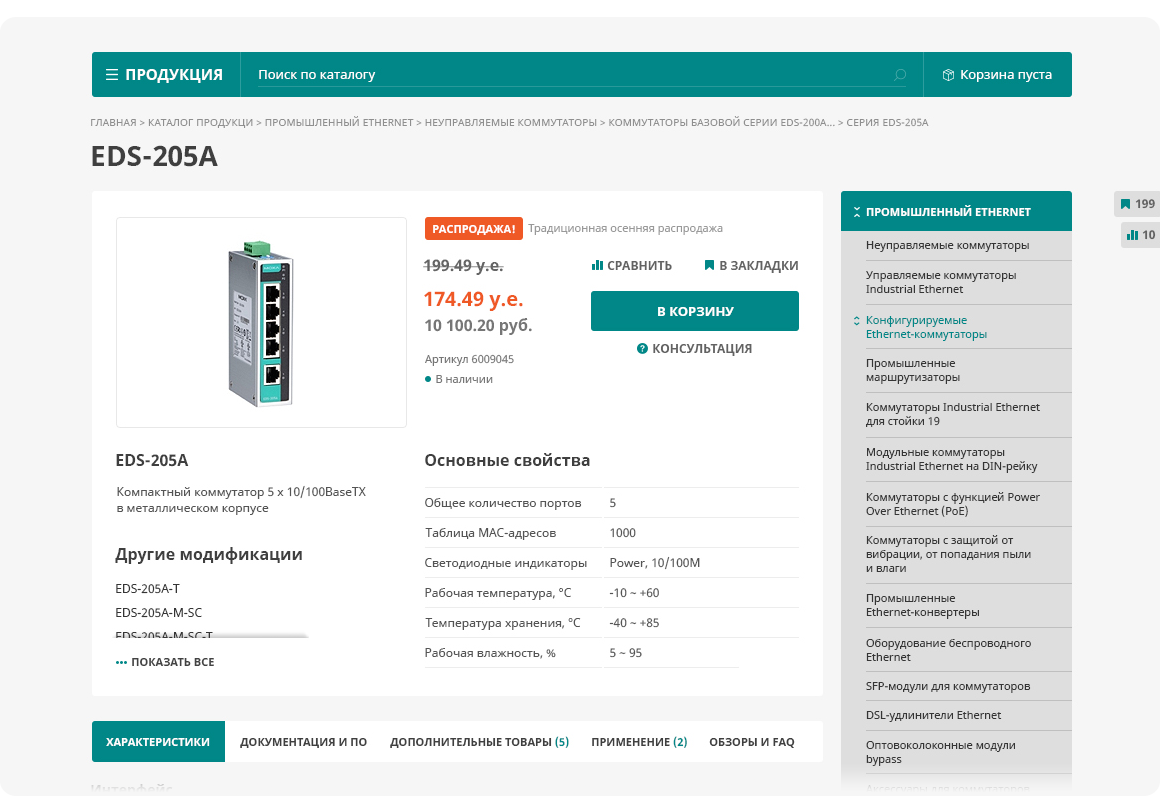Click the search magnifier icon

(x=900, y=75)
